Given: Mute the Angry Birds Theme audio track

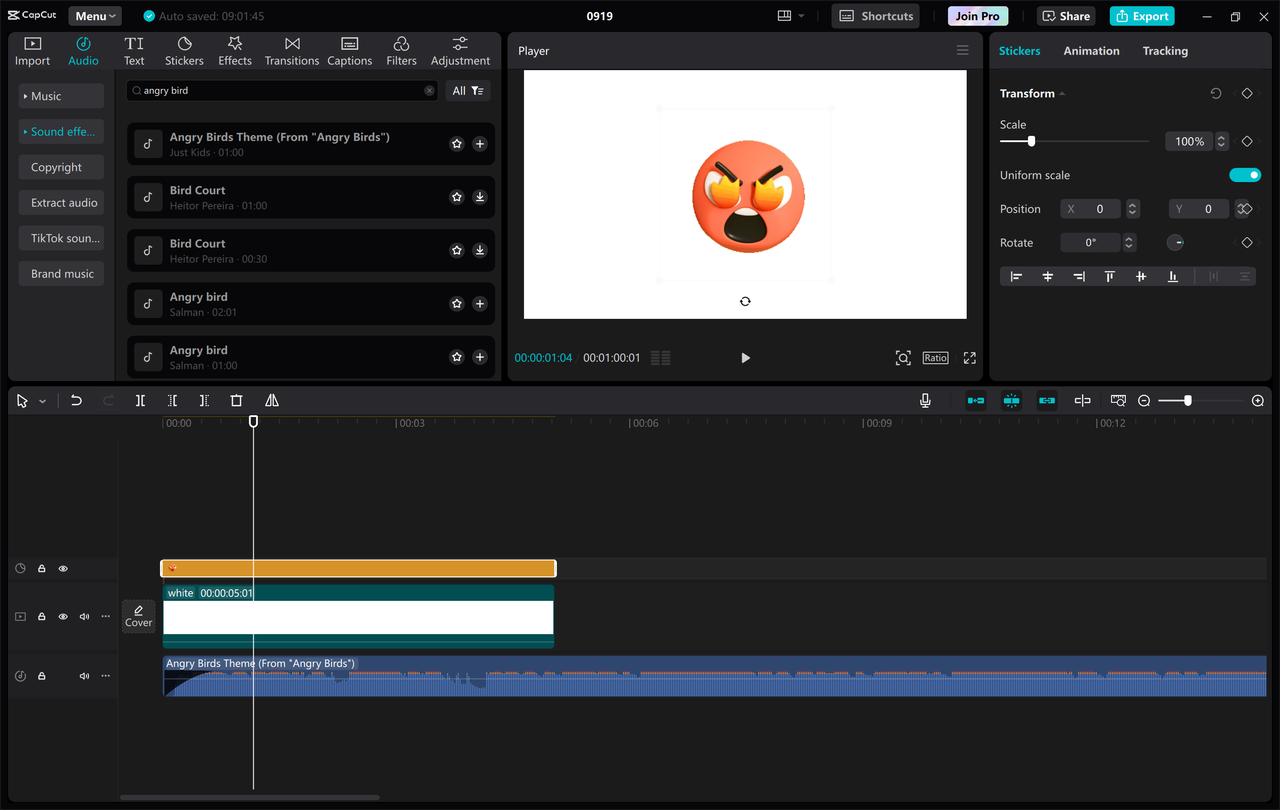Looking at the screenshot, I should [x=84, y=675].
